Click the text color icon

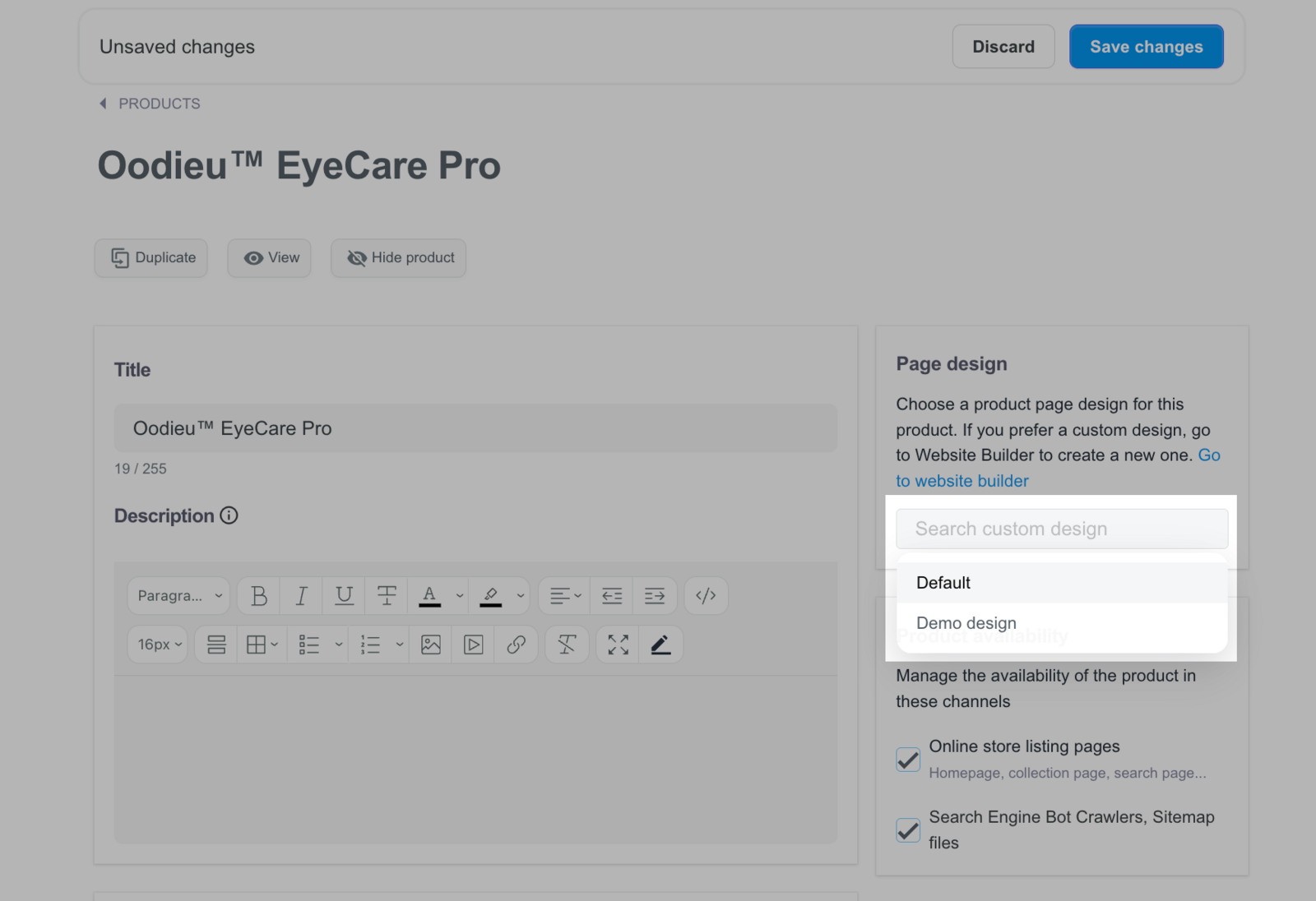(x=429, y=596)
